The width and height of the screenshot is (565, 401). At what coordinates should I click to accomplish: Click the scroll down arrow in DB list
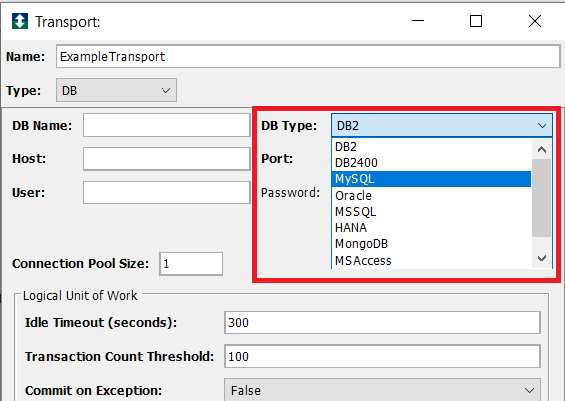click(542, 258)
